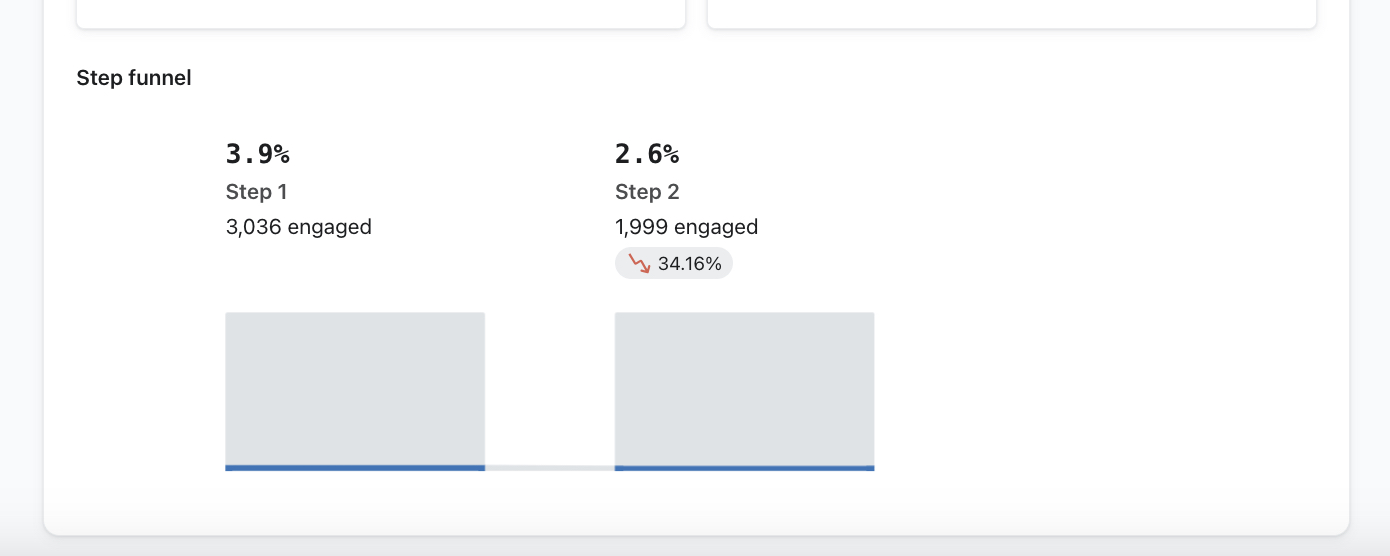Select the Step 2 gray funnel bar
This screenshot has width=1390, height=556.
(744, 388)
